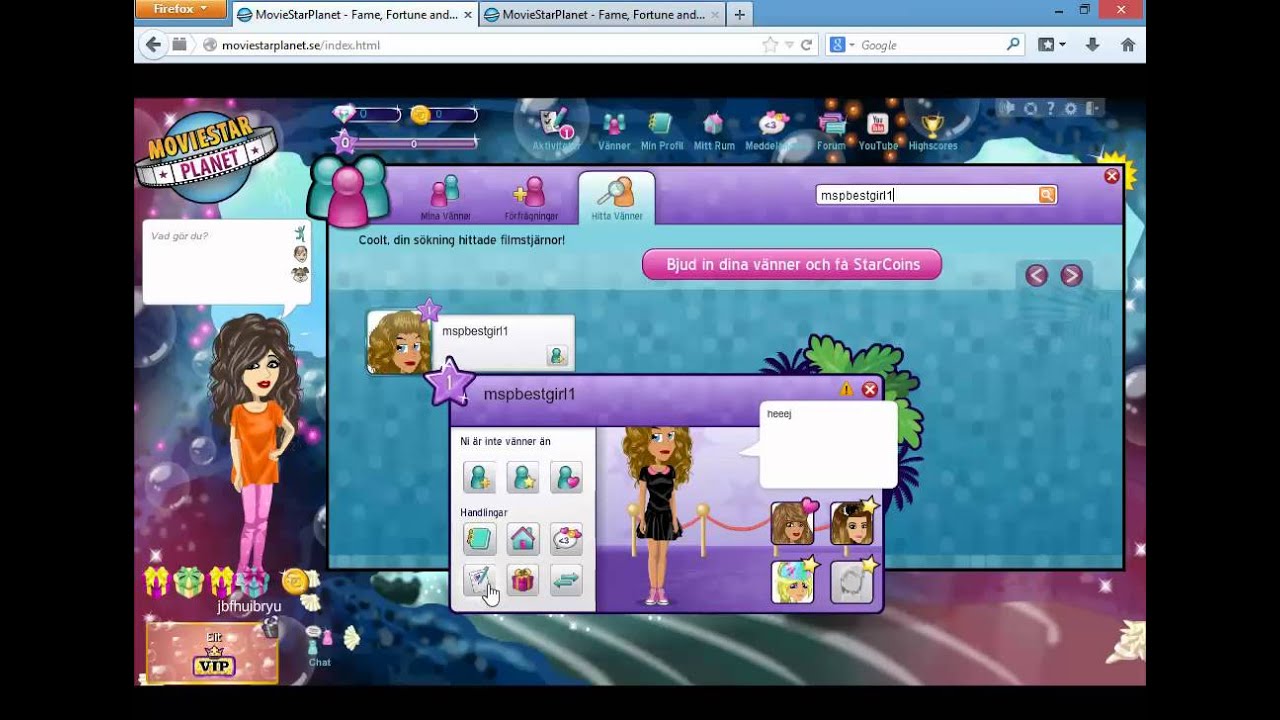
Task: Open the VIP Elit banner
Action: point(212,652)
